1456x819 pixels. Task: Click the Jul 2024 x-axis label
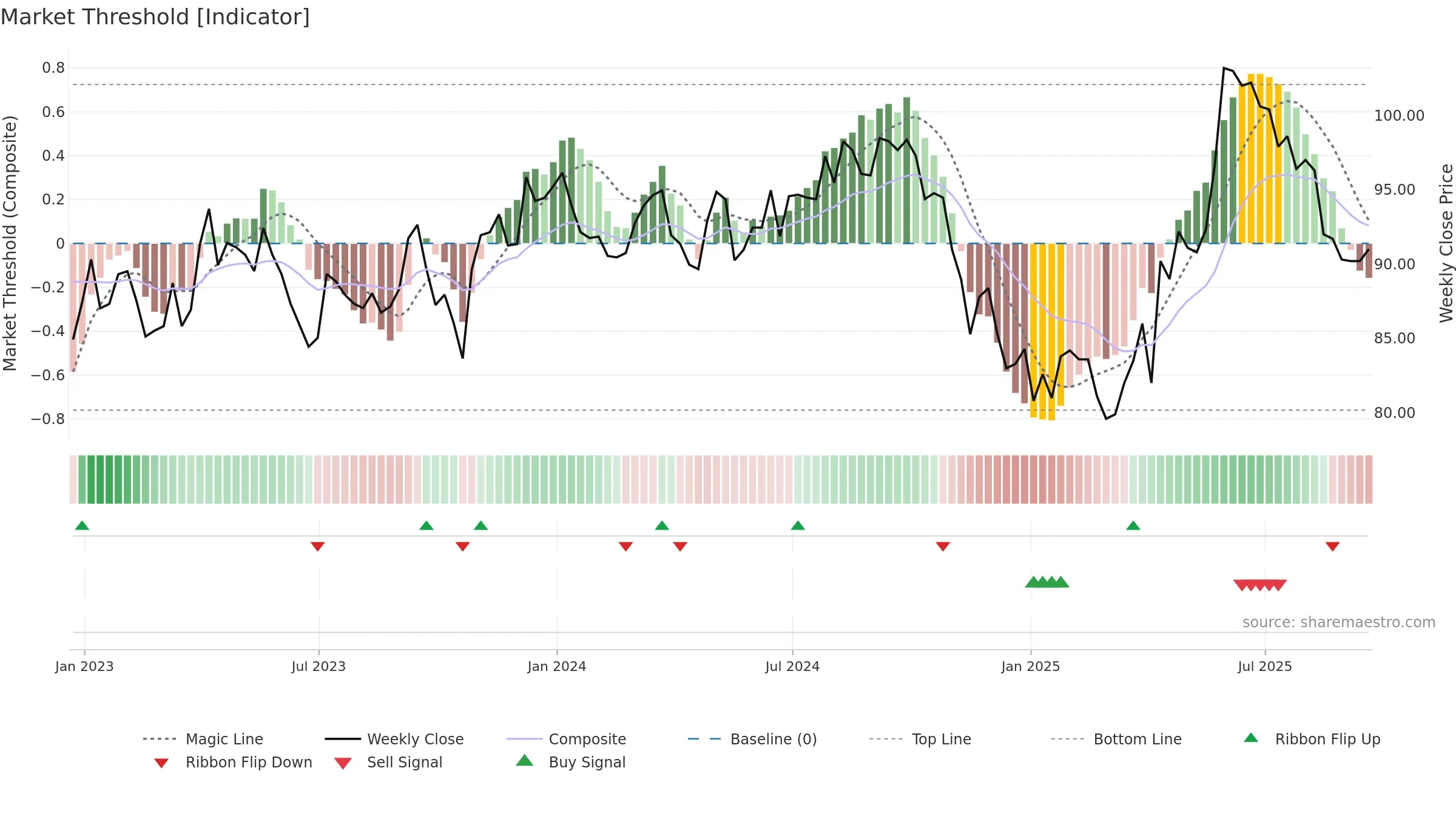792,667
